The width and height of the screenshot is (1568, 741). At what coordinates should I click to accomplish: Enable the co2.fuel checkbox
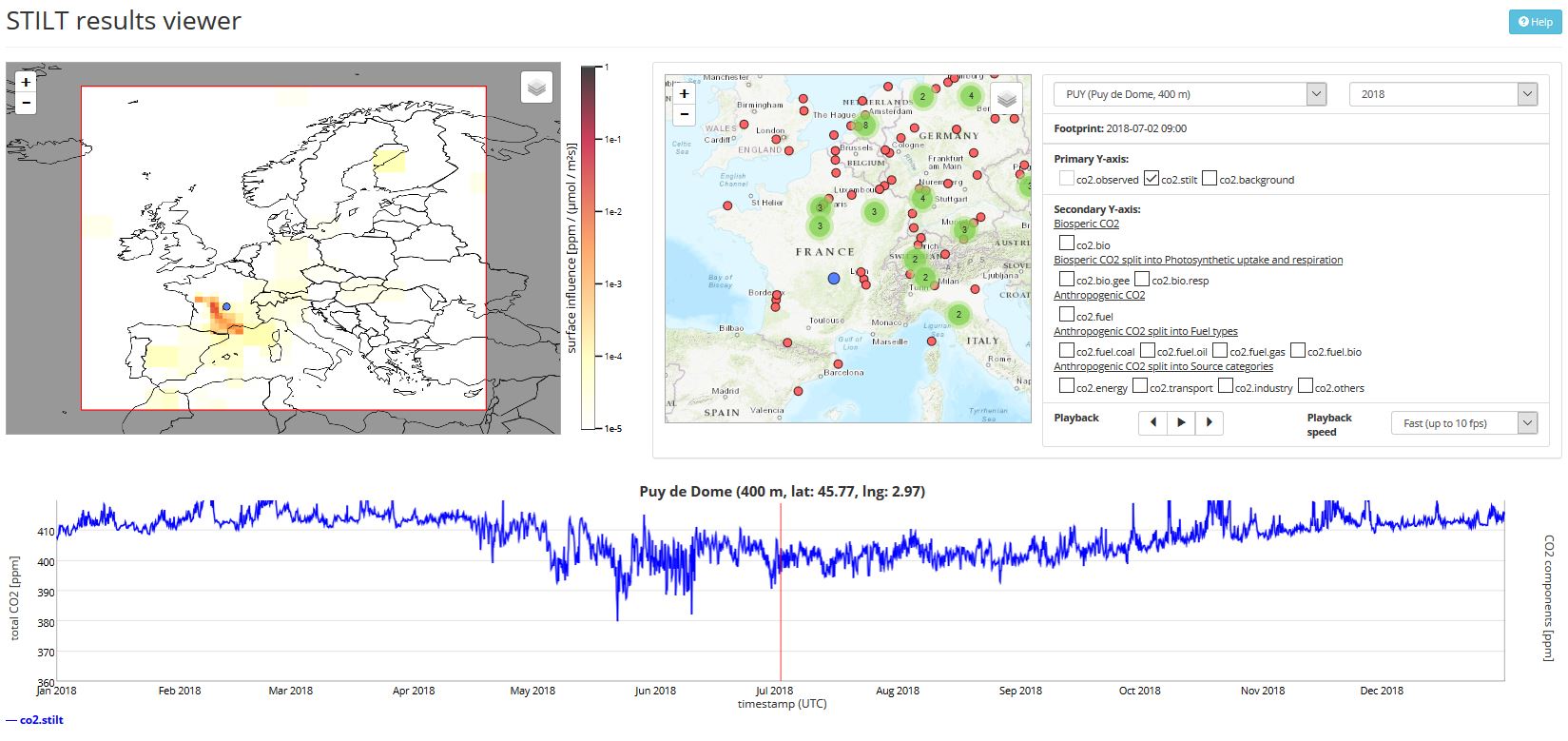pyautogui.click(x=1067, y=315)
